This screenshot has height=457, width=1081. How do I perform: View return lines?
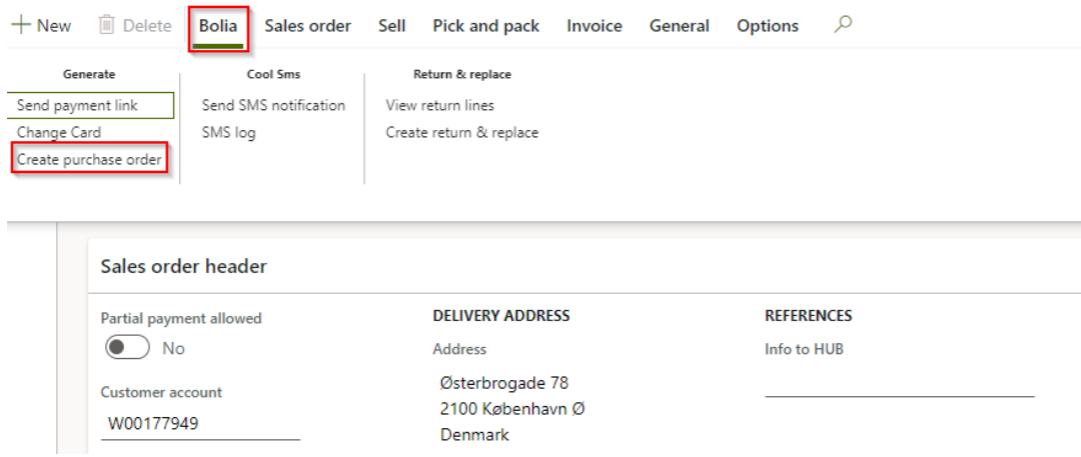440,105
